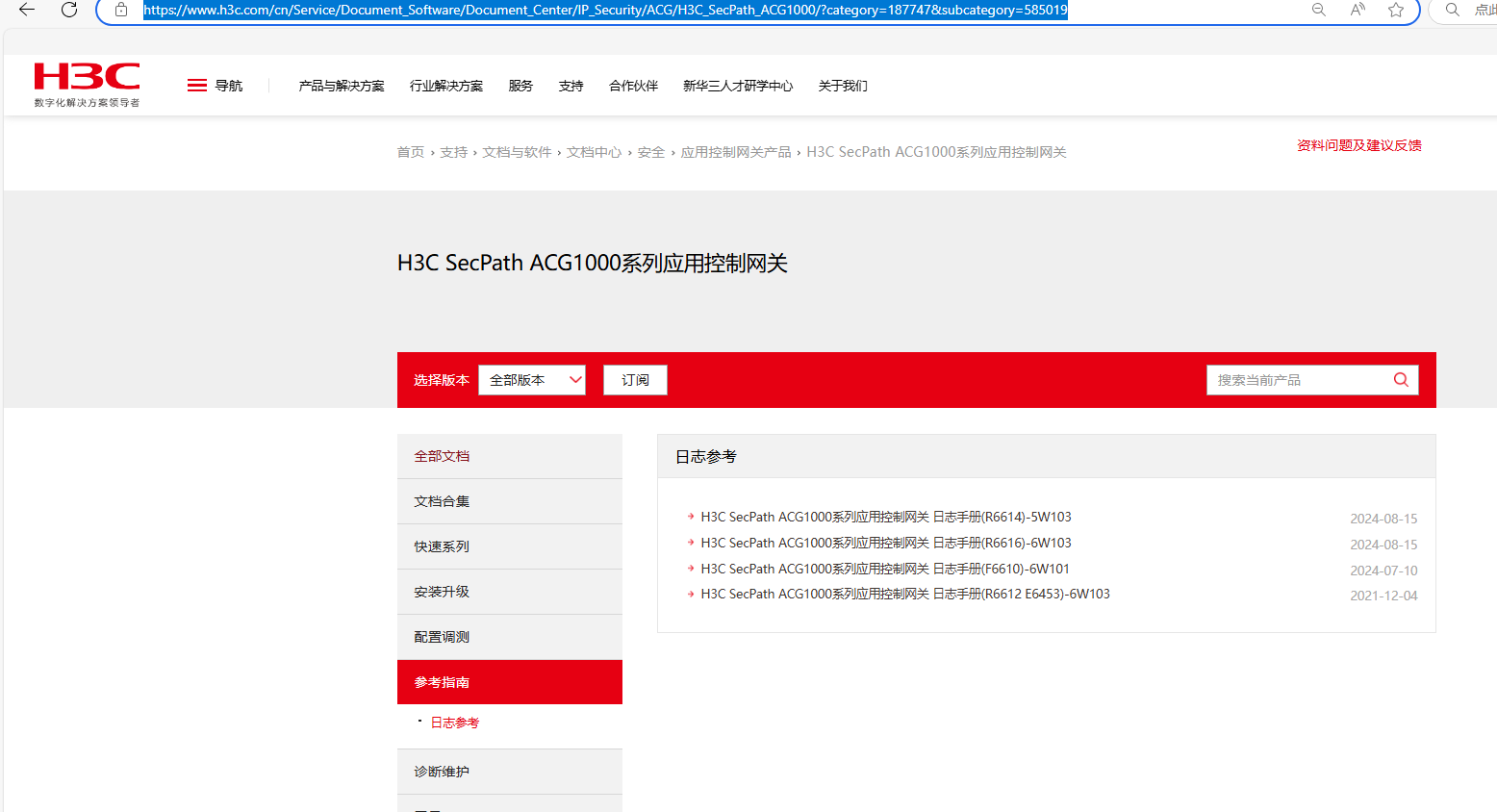Click the red search magnifier in product search
Image resolution: width=1497 pixels, height=812 pixels.
[x=1401, y=380]
